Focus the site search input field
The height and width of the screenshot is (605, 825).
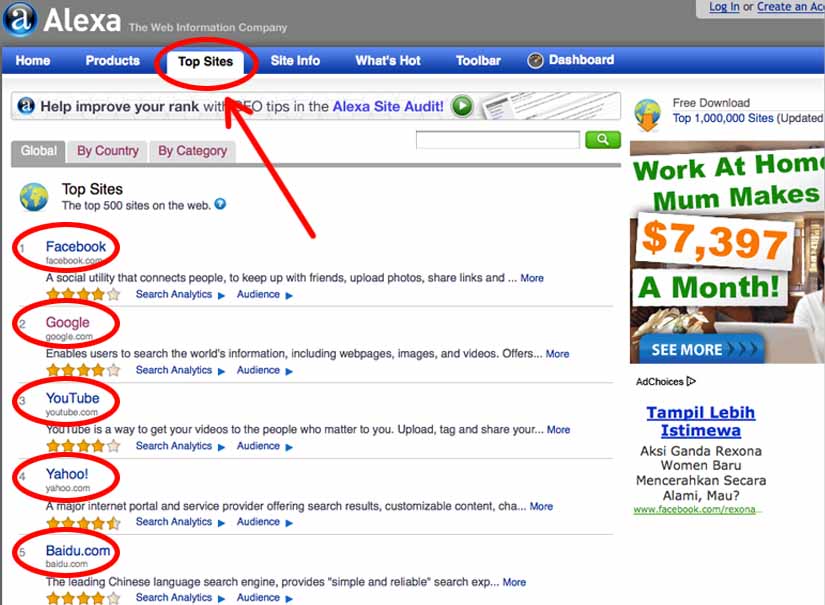[x=498, y=140]
